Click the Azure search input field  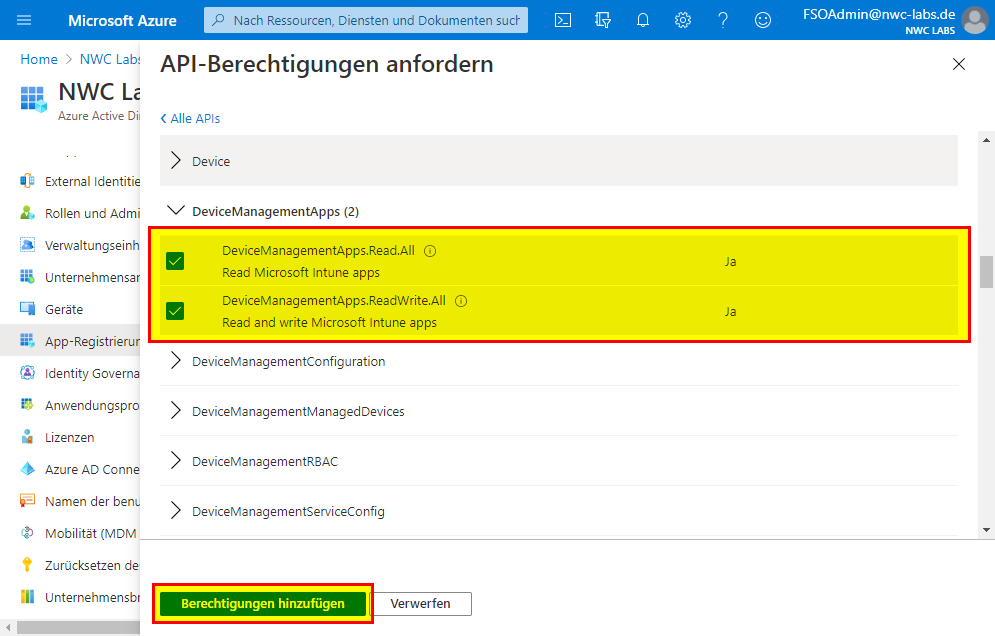[x=375, y=20]
